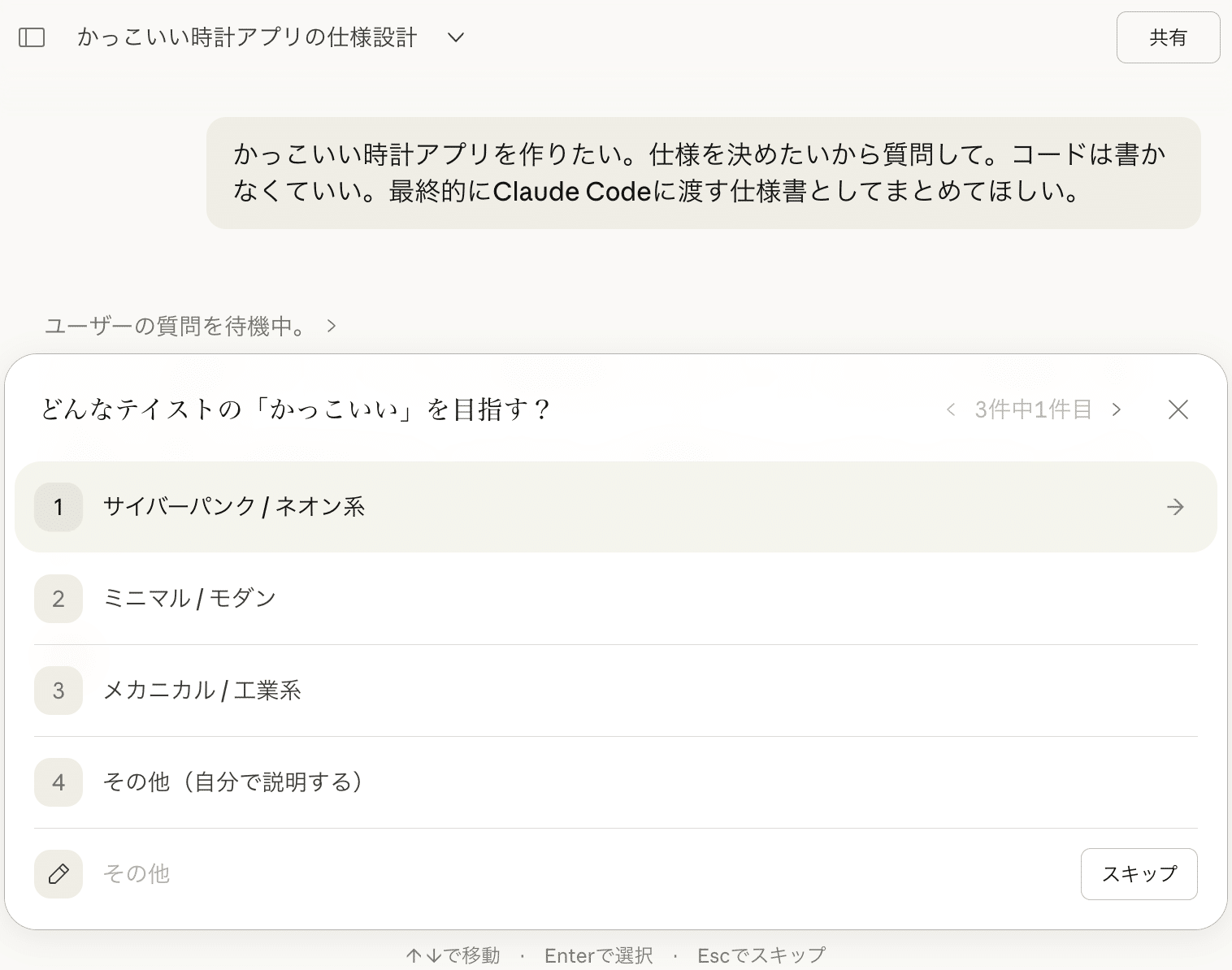
Task: Pick the メカニカル / 工業系 option
Action: (x=202, y=691)
